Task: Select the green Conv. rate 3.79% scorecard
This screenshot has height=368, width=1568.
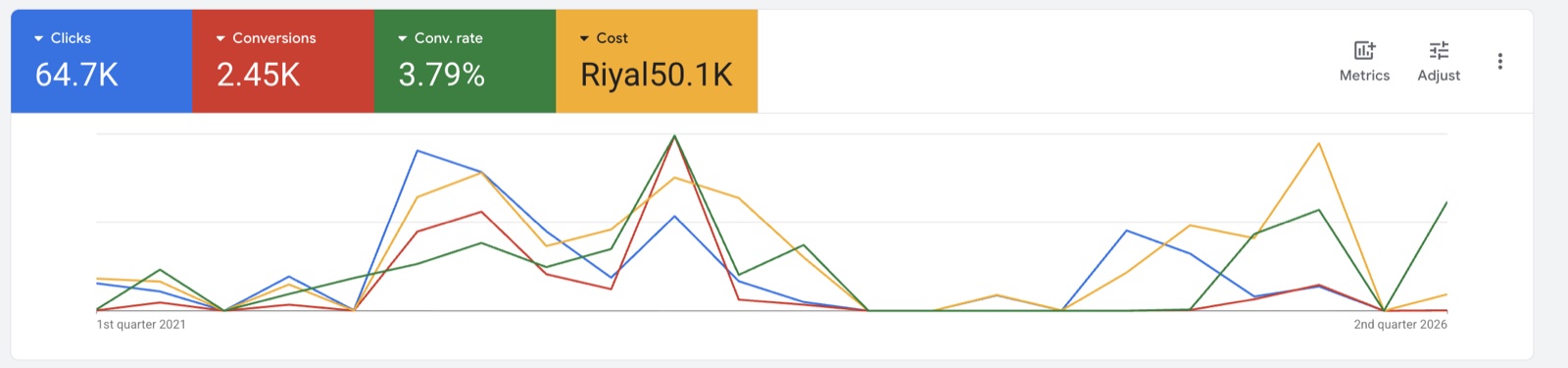Action: pos(465,61)
